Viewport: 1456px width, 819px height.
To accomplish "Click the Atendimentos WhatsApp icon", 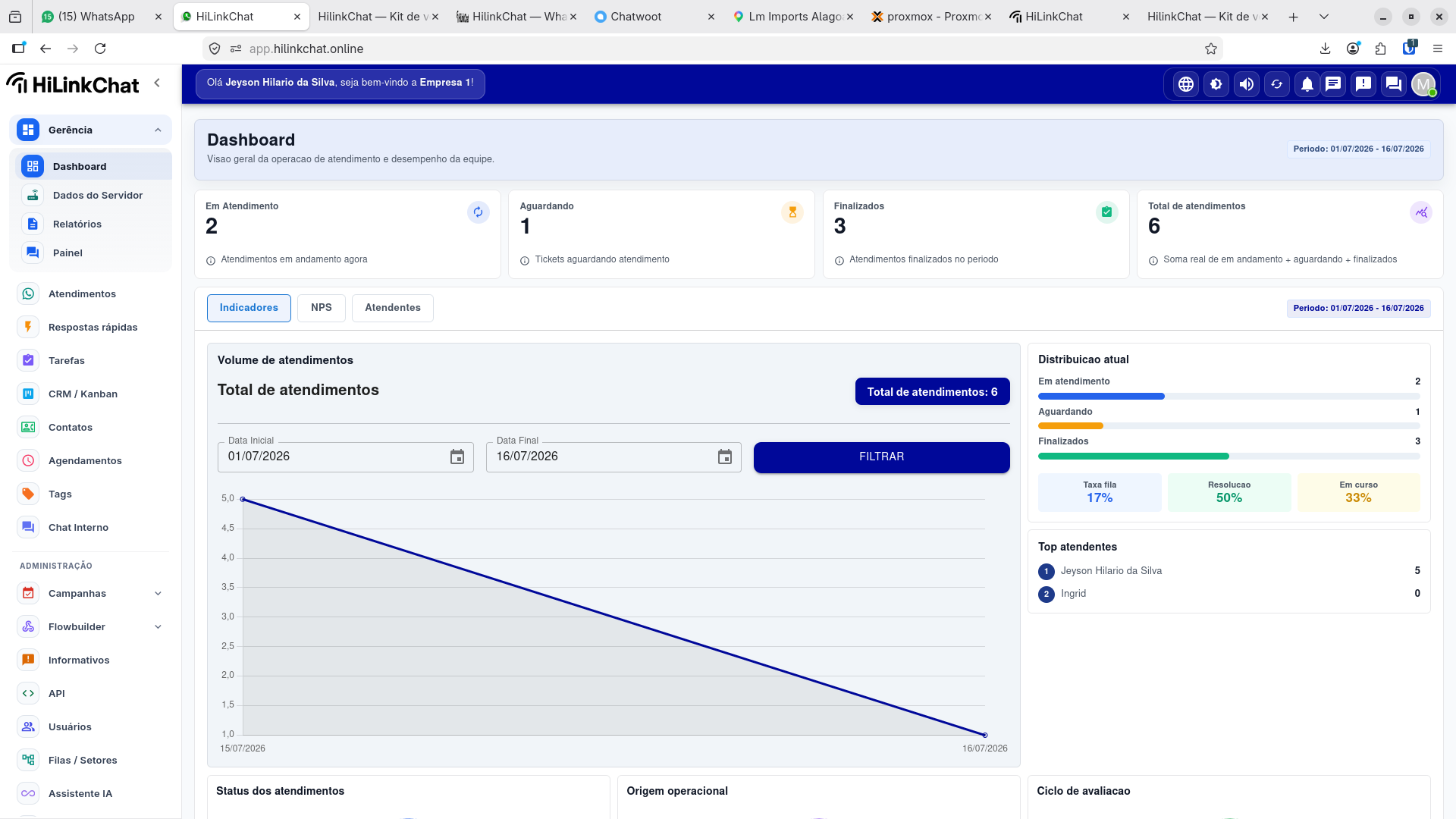I will [28, 293].
